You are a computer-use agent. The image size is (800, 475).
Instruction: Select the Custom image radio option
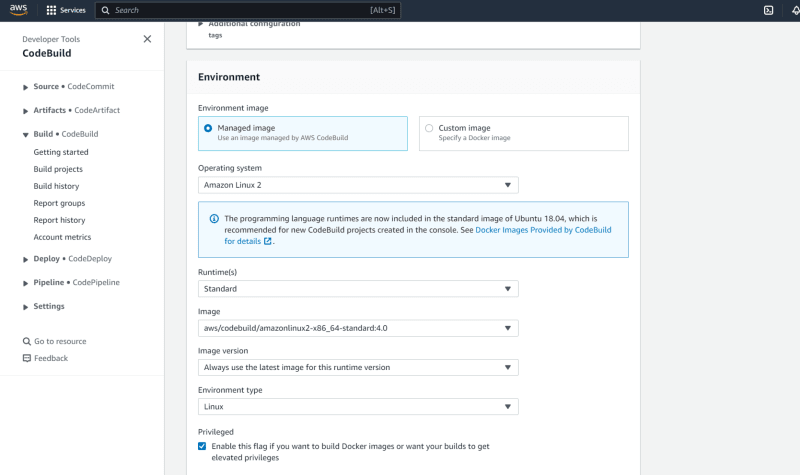click(429, 128)
